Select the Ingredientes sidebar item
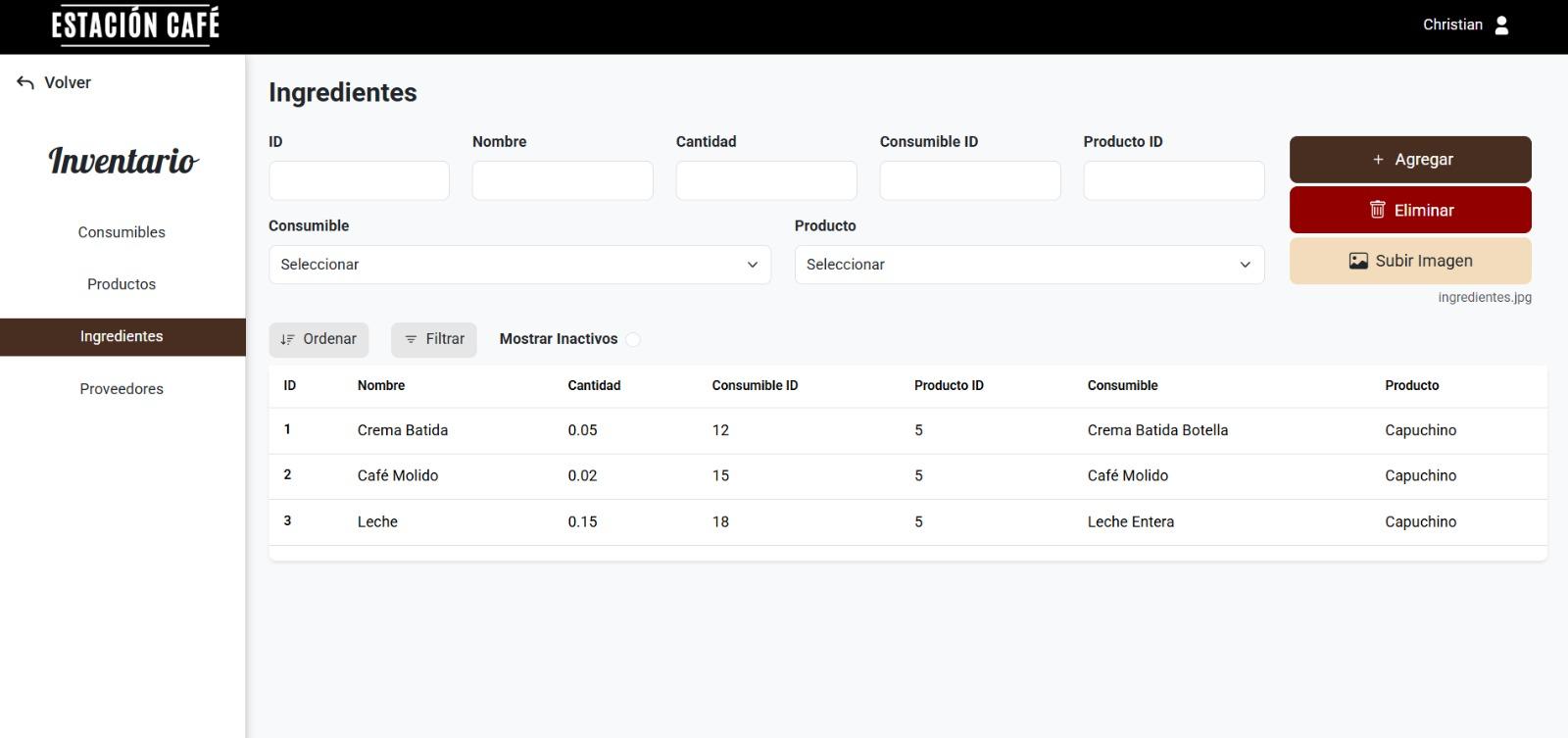This screenshot has width=1568, height=738. tap(122, 336)
